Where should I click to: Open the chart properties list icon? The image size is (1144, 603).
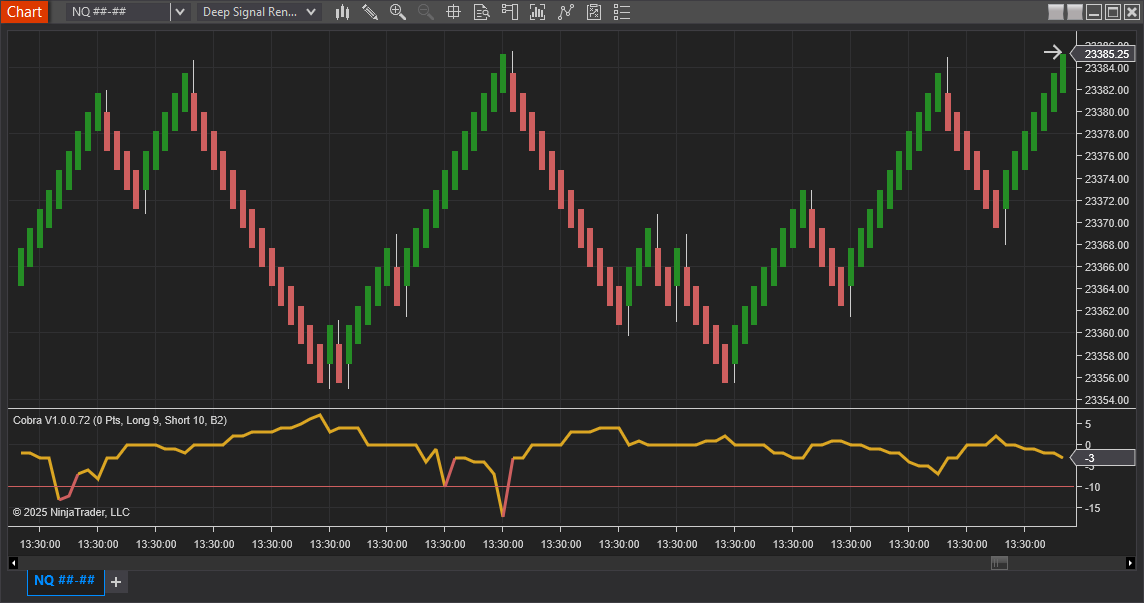click(622, 12)
